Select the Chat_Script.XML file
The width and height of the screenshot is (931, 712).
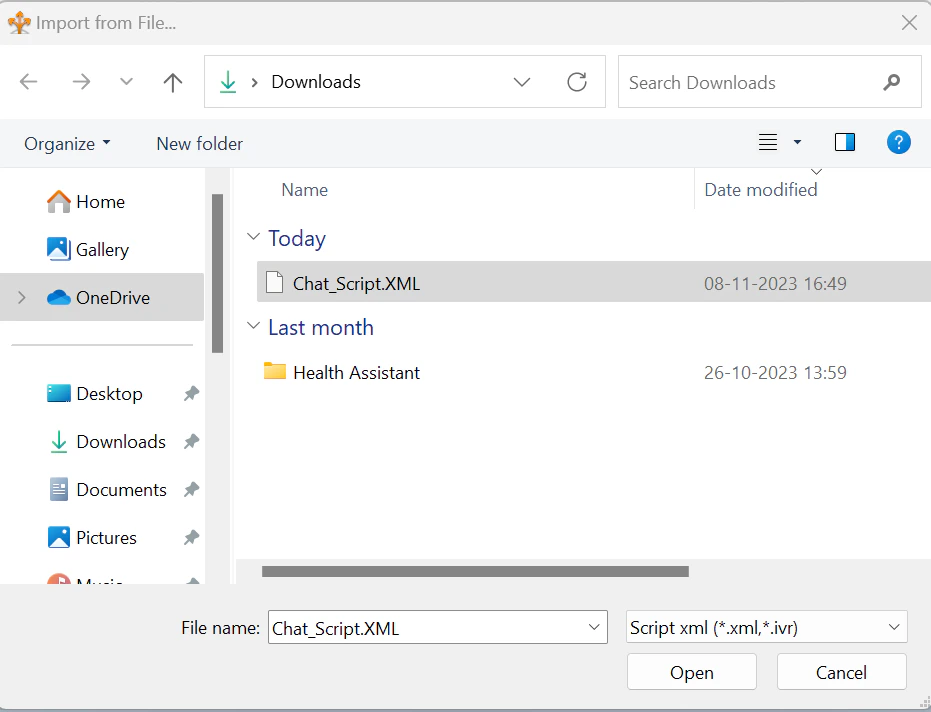coord(355,283)
